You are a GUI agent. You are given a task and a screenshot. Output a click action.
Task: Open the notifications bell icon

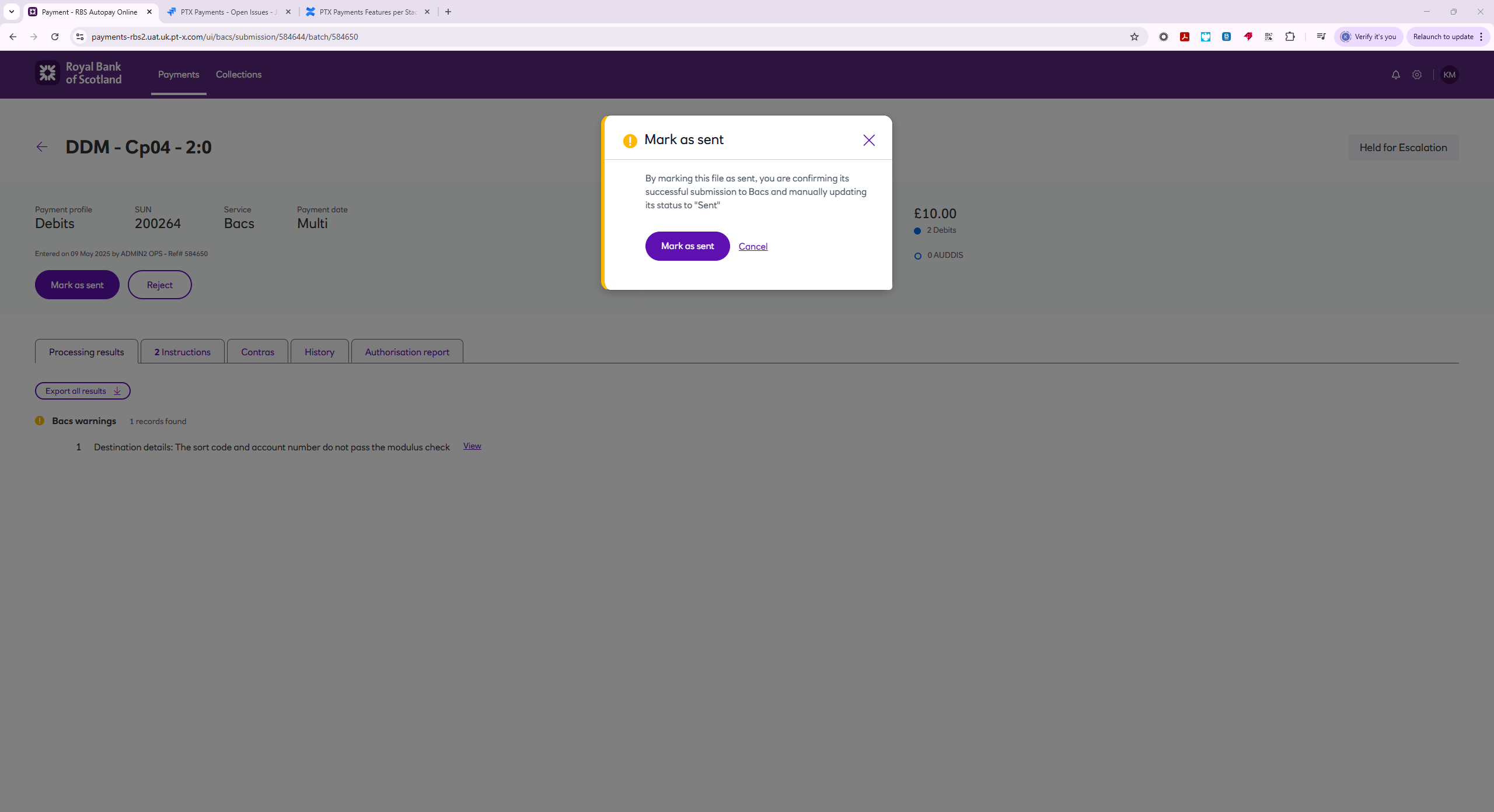1395,75
